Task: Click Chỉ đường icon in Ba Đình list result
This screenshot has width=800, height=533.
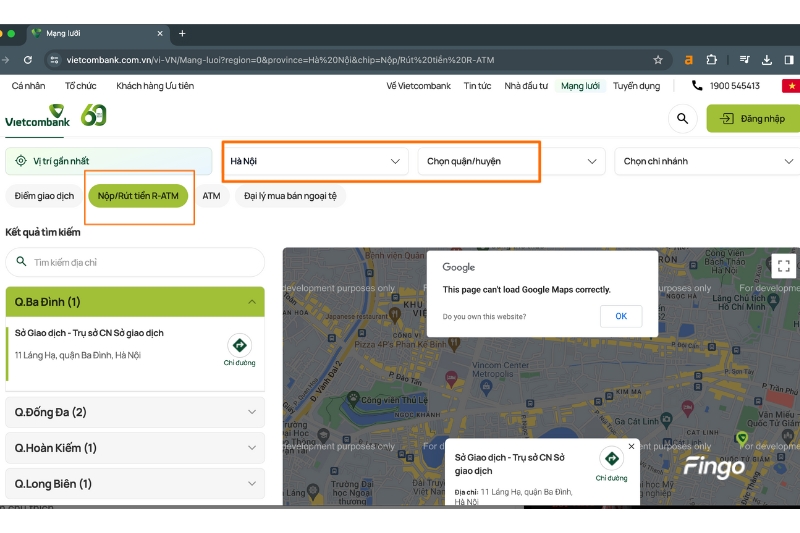Action: pos(239,346)
